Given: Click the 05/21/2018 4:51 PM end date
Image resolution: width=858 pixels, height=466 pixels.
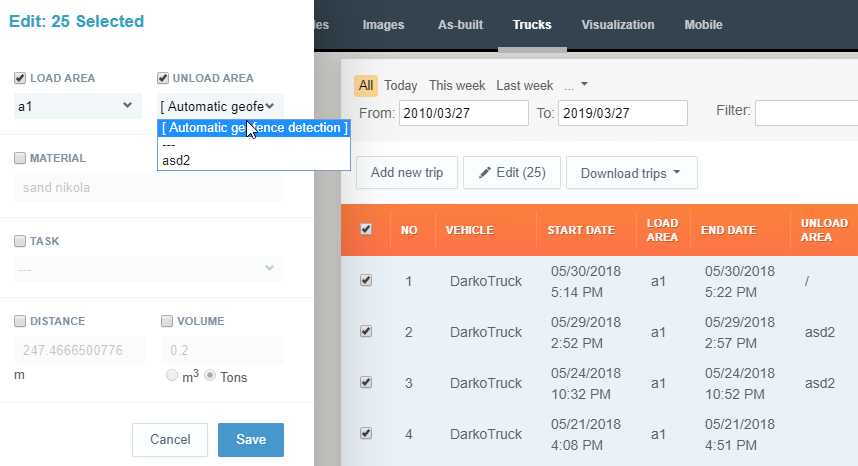Looking at the screenshot, I should coord(740,434).
